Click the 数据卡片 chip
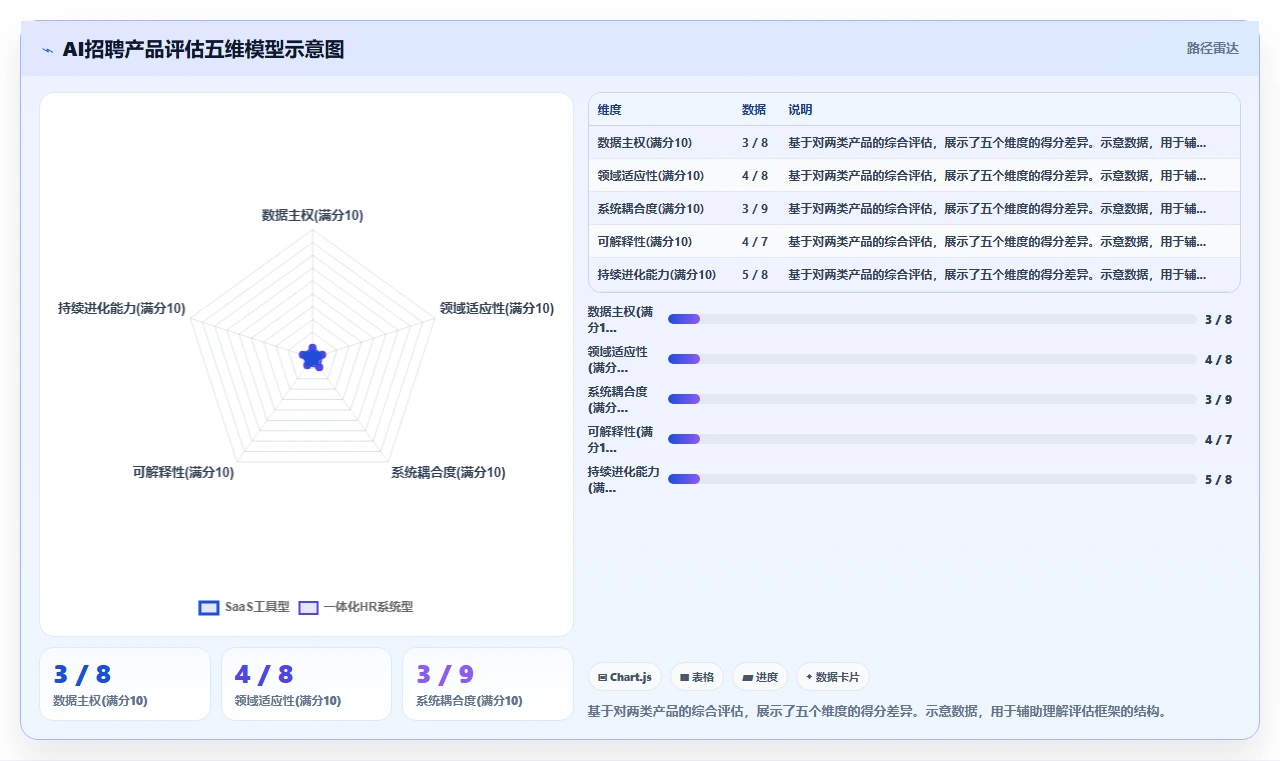 [833, 677]
